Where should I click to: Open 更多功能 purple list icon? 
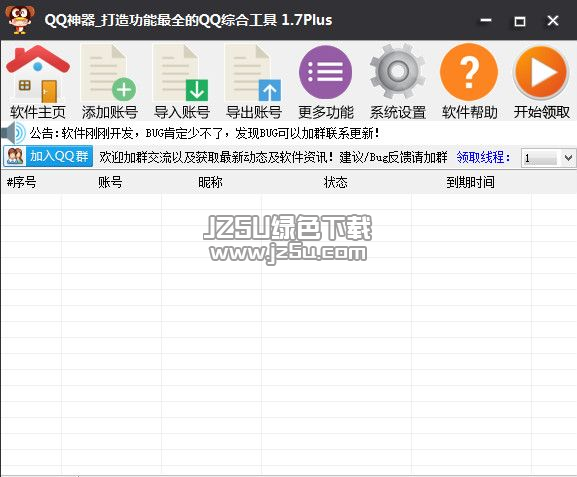click(x=325, y=72)
